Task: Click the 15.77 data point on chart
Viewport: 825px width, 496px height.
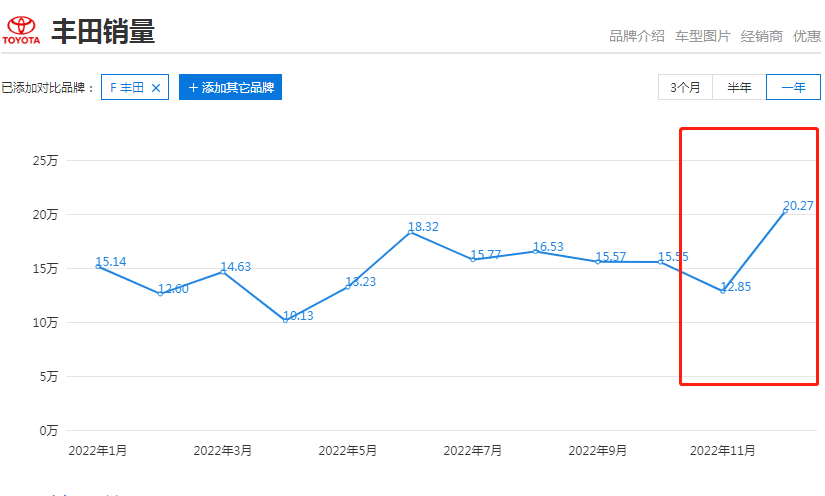Action: 472,260
